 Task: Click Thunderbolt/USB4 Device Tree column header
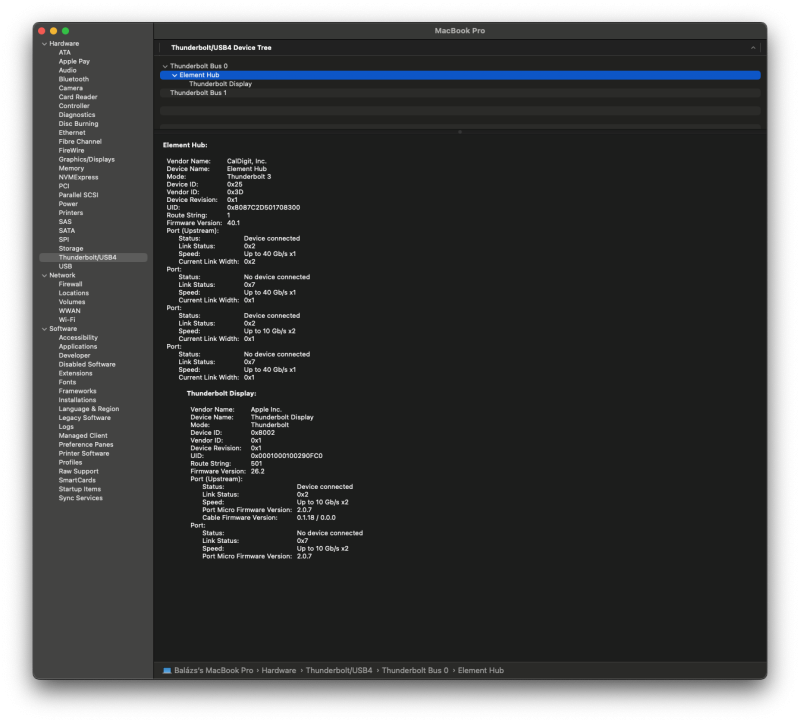coord(221,47)
